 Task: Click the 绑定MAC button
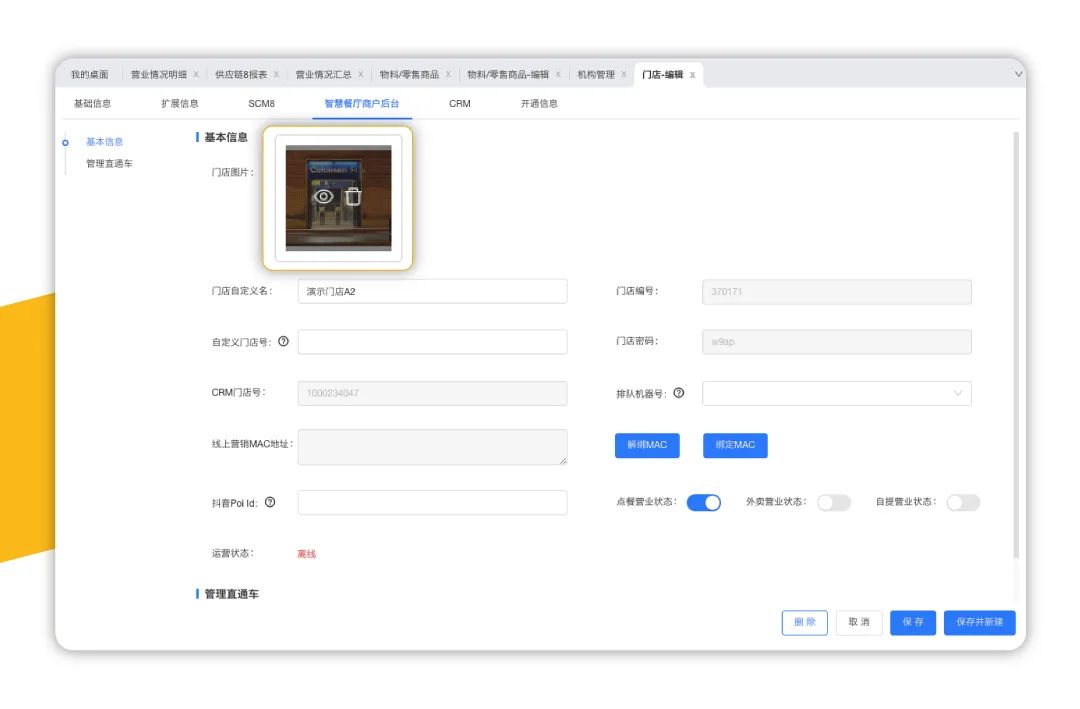click(x=735, y=445)
